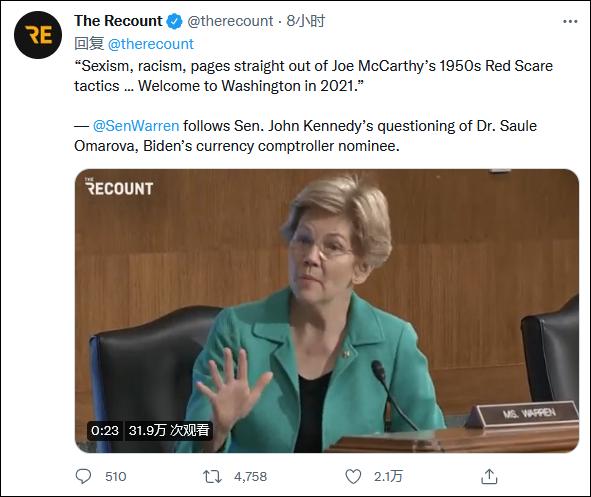Click the retweet arrows icon
591x497 pixels.
click(212, 477)
